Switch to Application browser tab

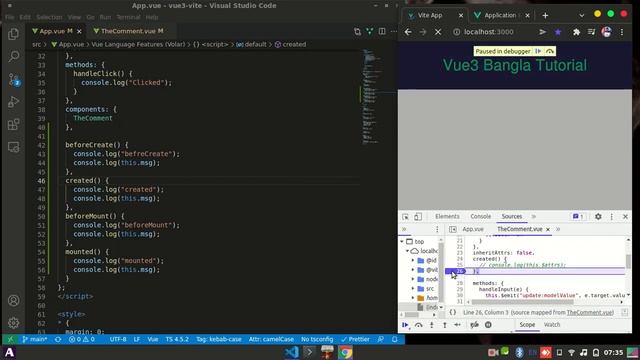501,16
